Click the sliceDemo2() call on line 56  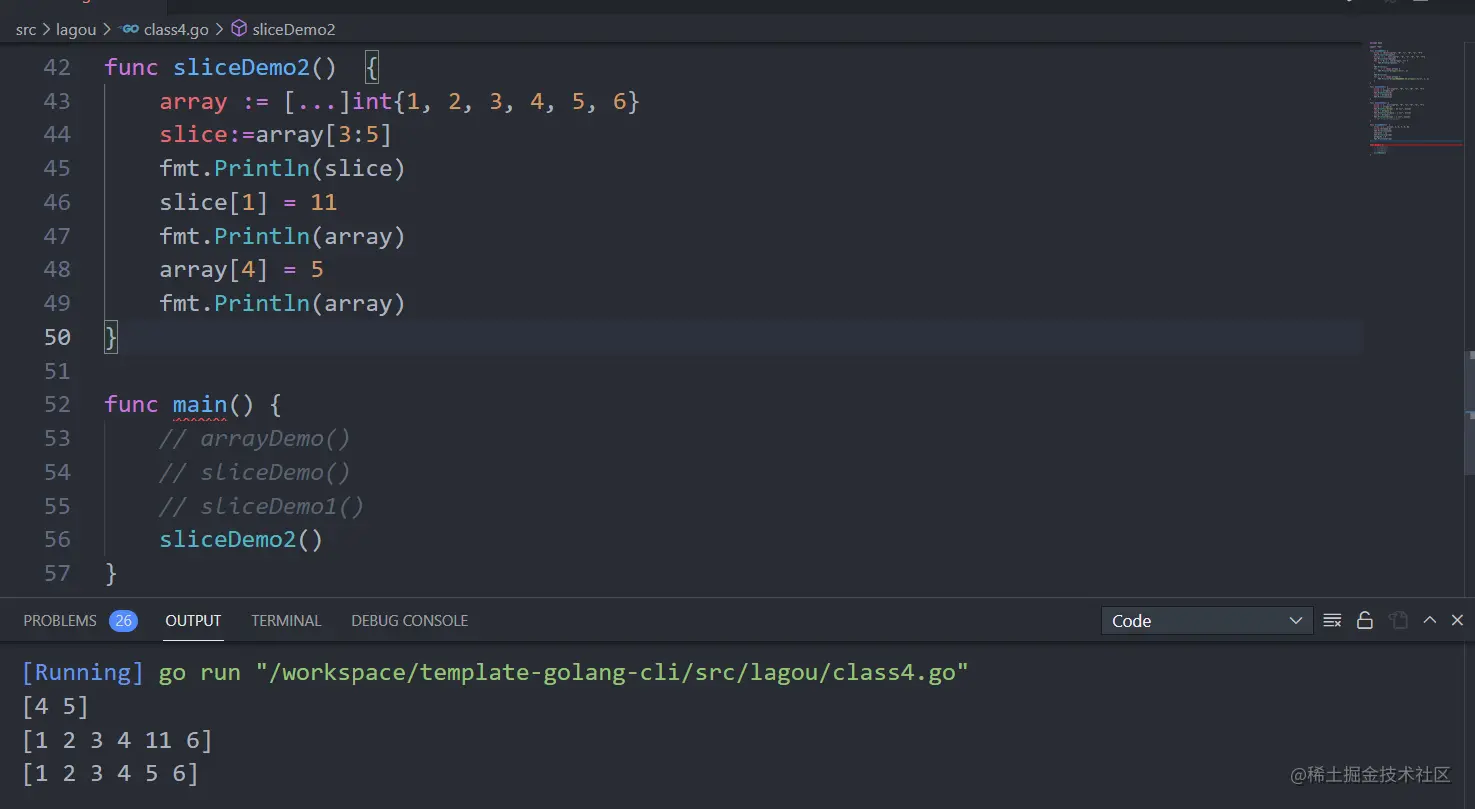(241, 539)
